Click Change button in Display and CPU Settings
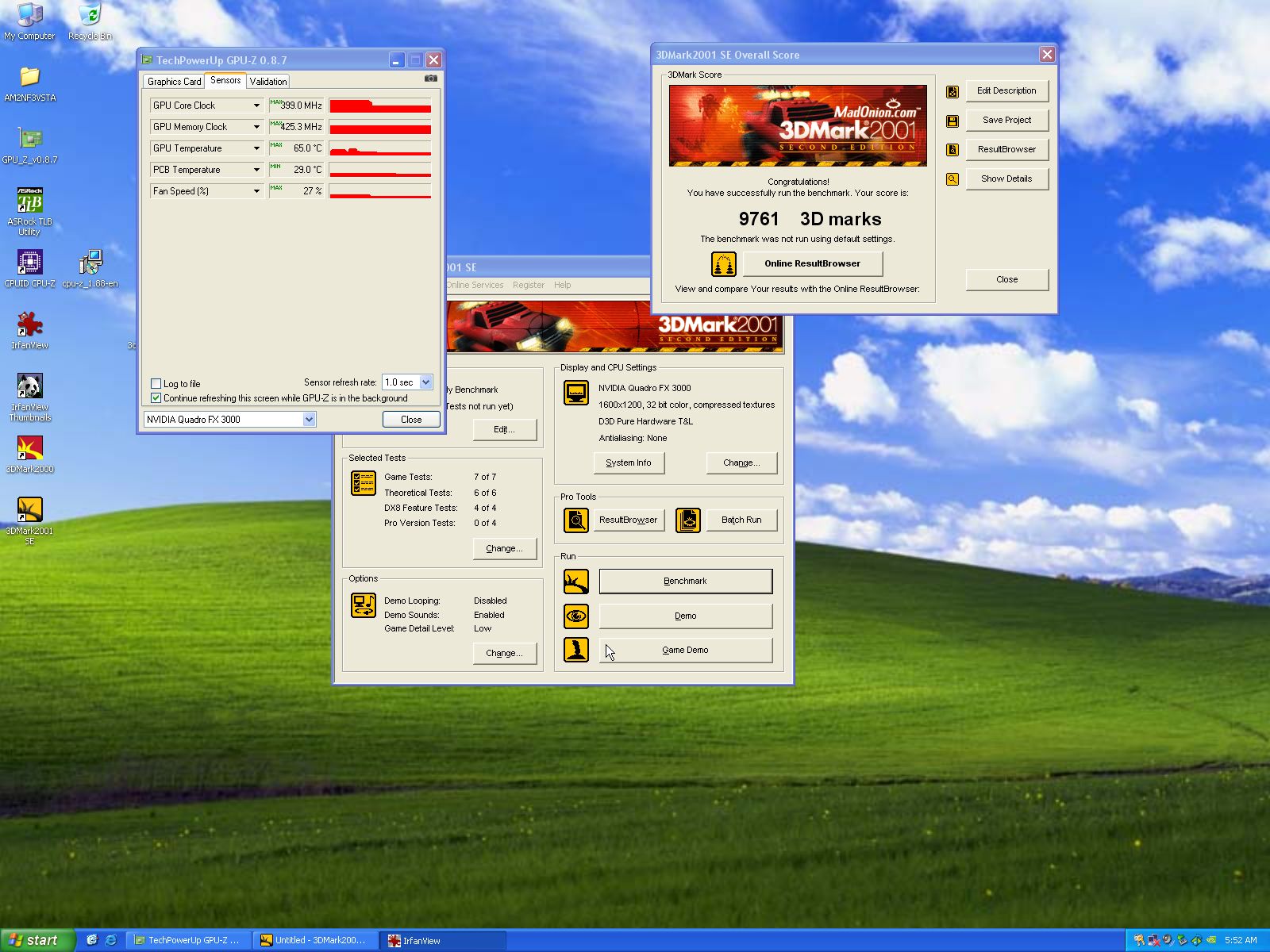The width and height of the screenshot is (1270, 952). point(741,463)
